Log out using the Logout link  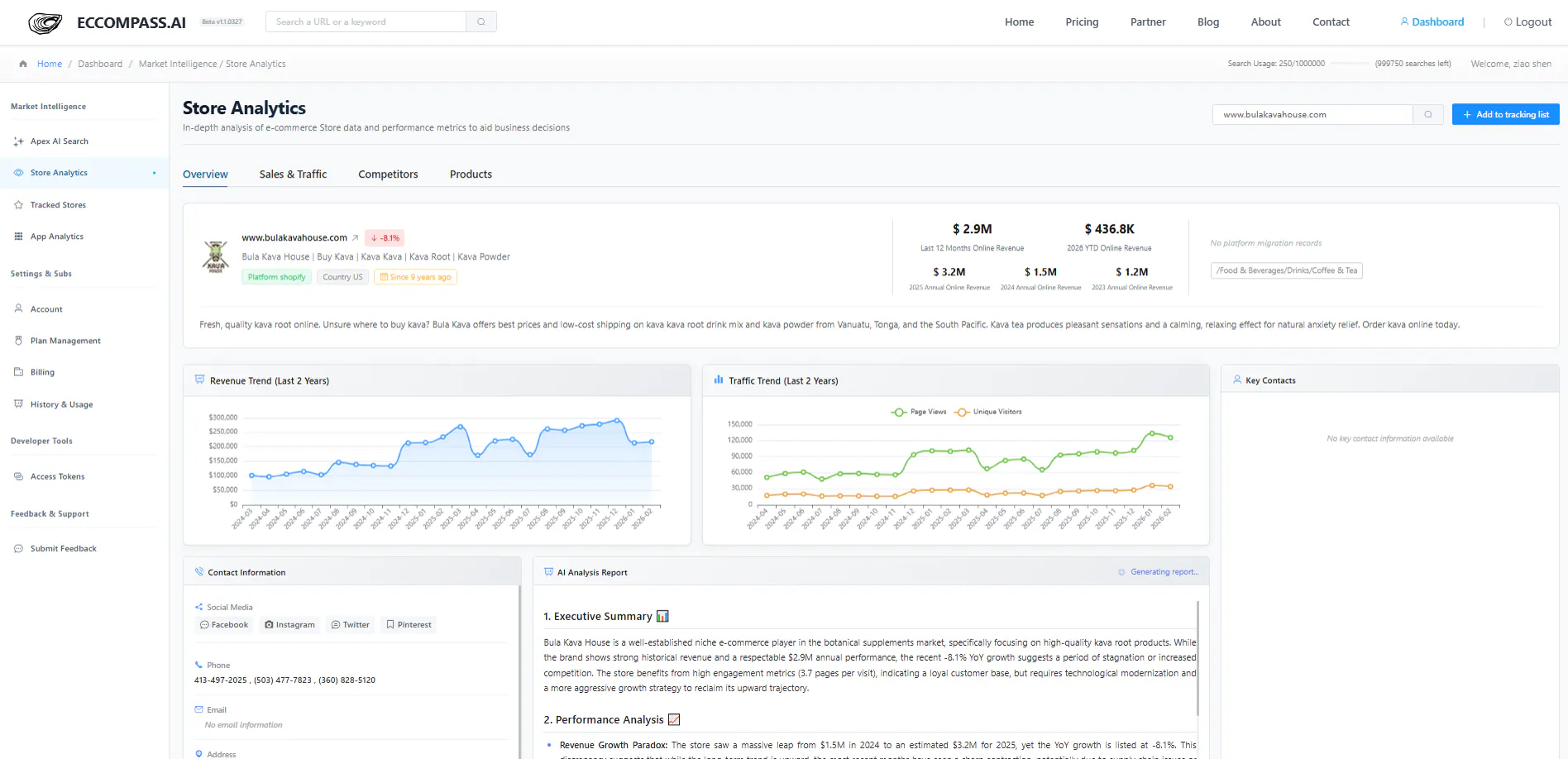pyautogui.click(x=1527, y=22)
